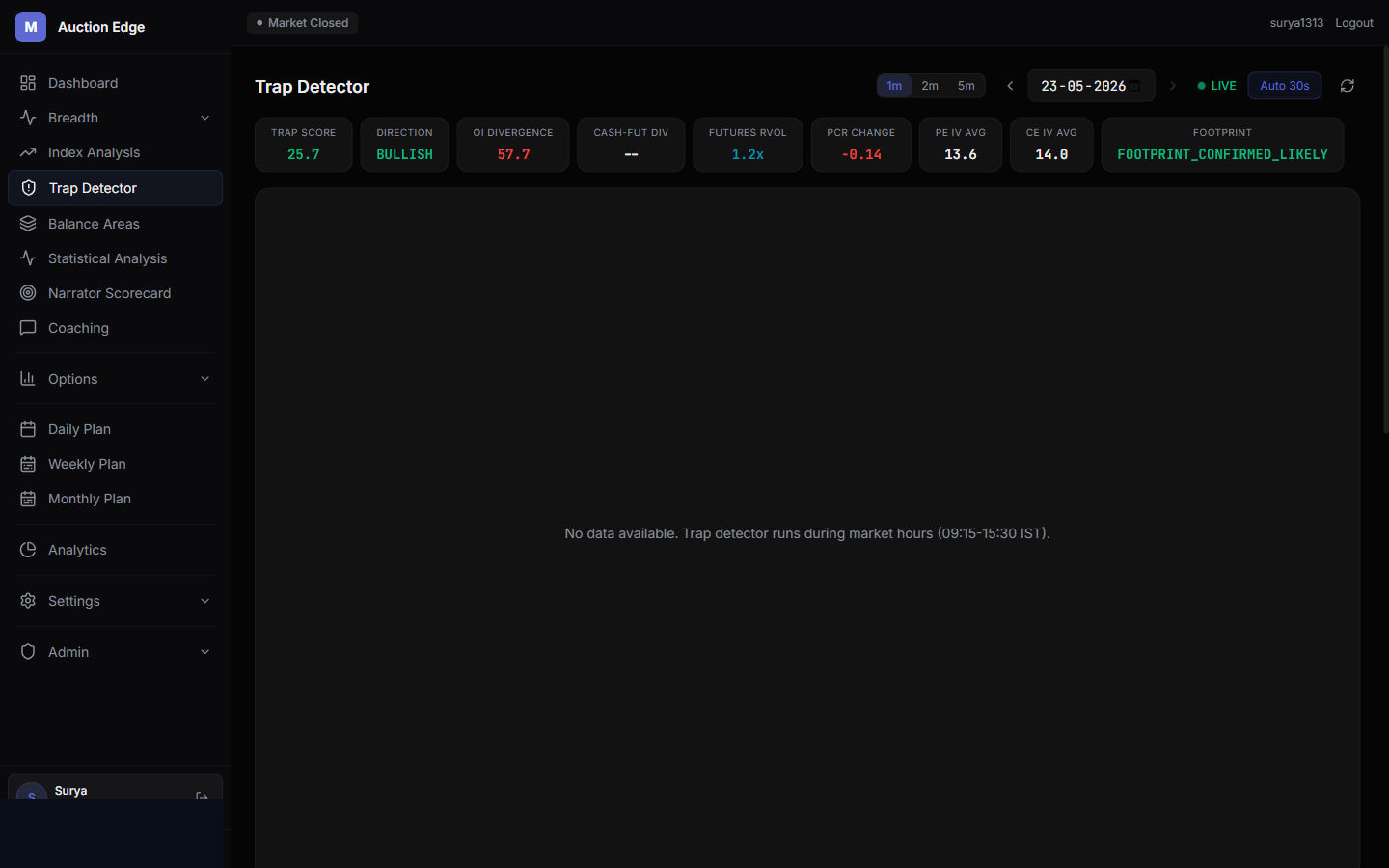Image resolution: width=1389 pixels, height=868 pixels.
Task: Expand the Settings submenu chevron
Action: (x=205, y=601)
